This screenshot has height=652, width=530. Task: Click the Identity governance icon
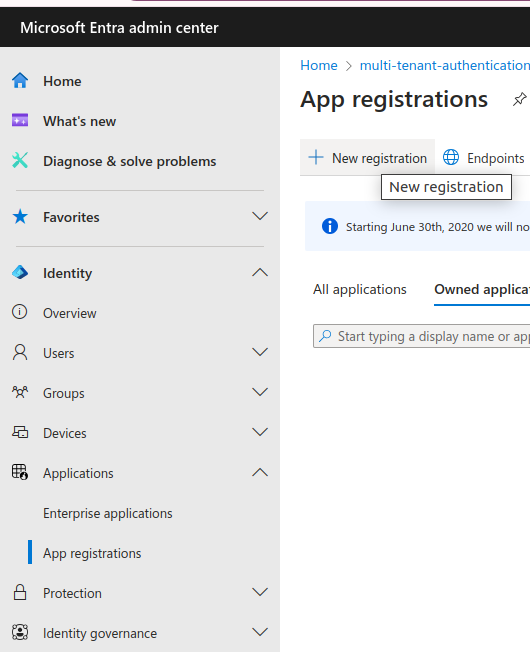coord(20,632)
